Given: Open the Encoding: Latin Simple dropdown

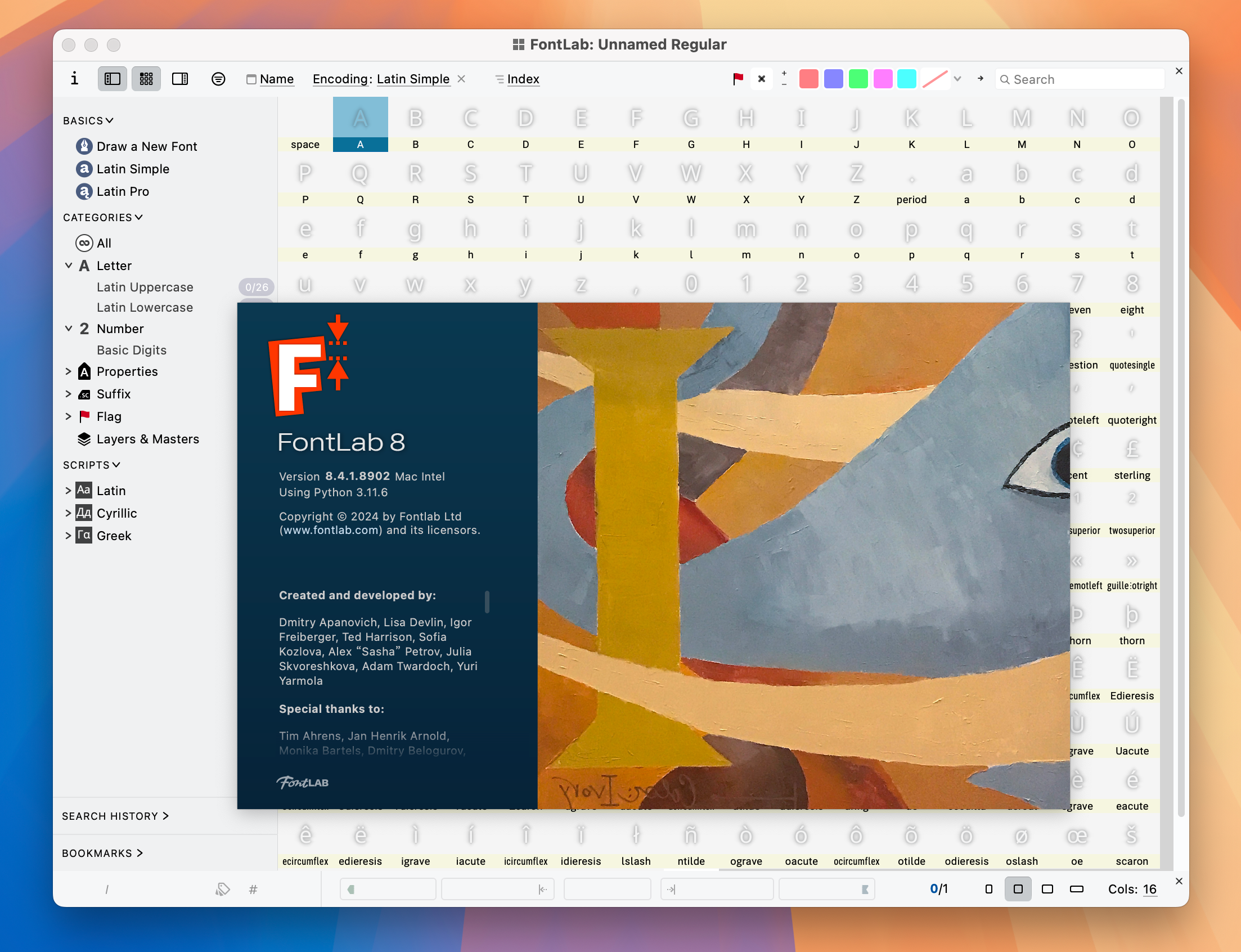Looking at the screenshot, I should tap(381, 79).
